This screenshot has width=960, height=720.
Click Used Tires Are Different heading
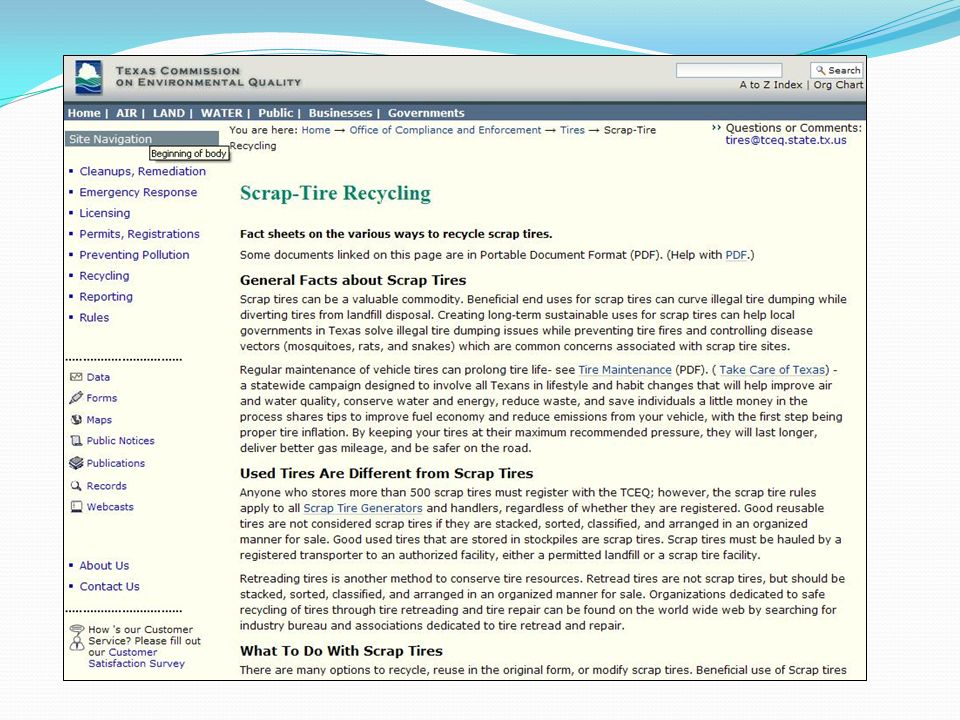[386, 473]
